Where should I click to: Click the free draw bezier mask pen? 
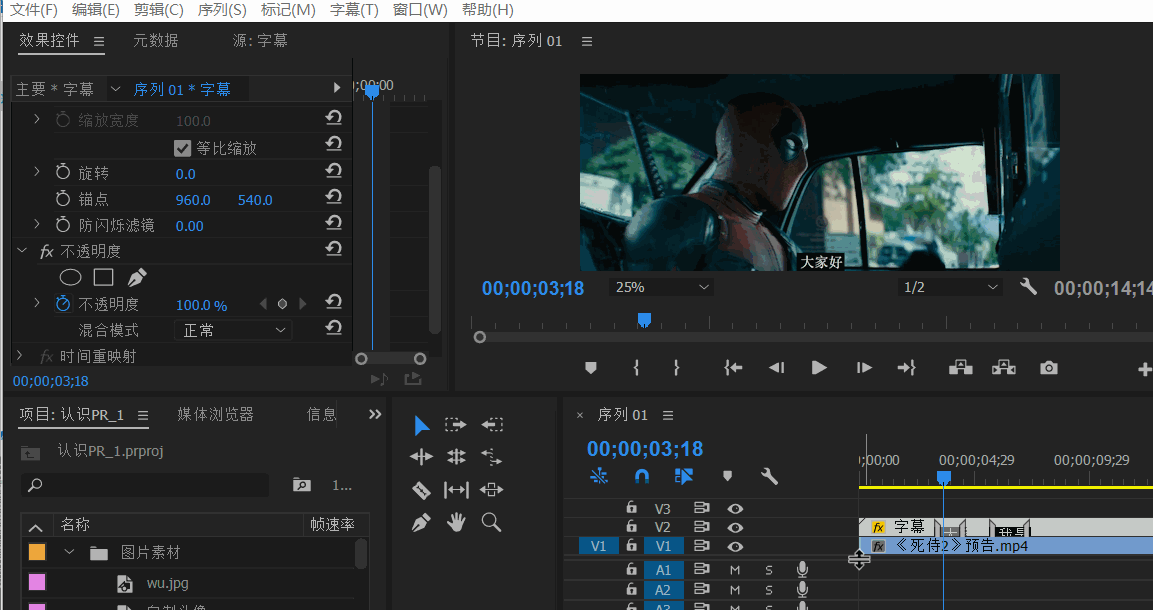point(137,277)
